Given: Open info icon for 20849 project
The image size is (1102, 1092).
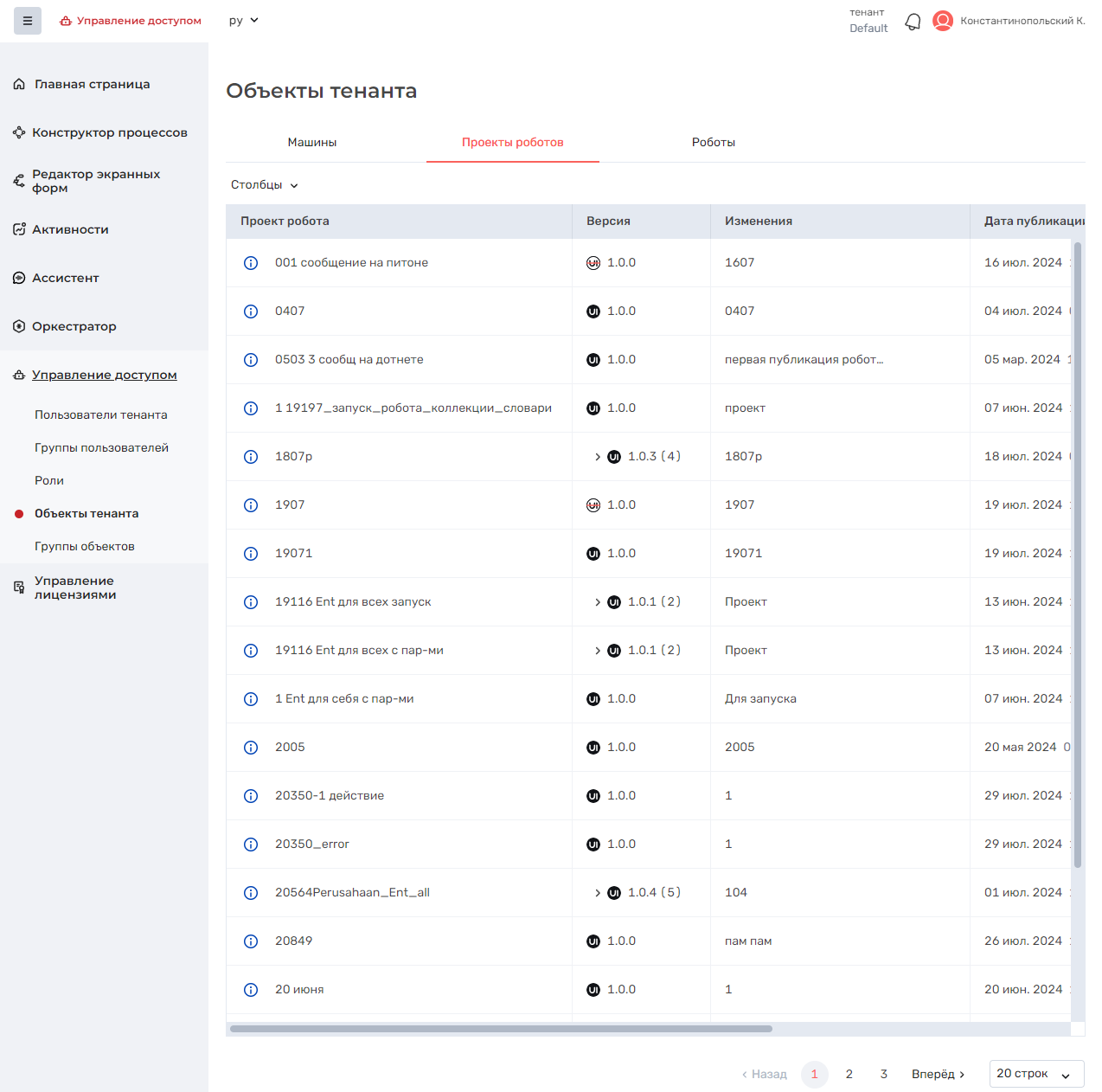Looking at the screenshot, I should pyautogui.click(x=251, y=941).
